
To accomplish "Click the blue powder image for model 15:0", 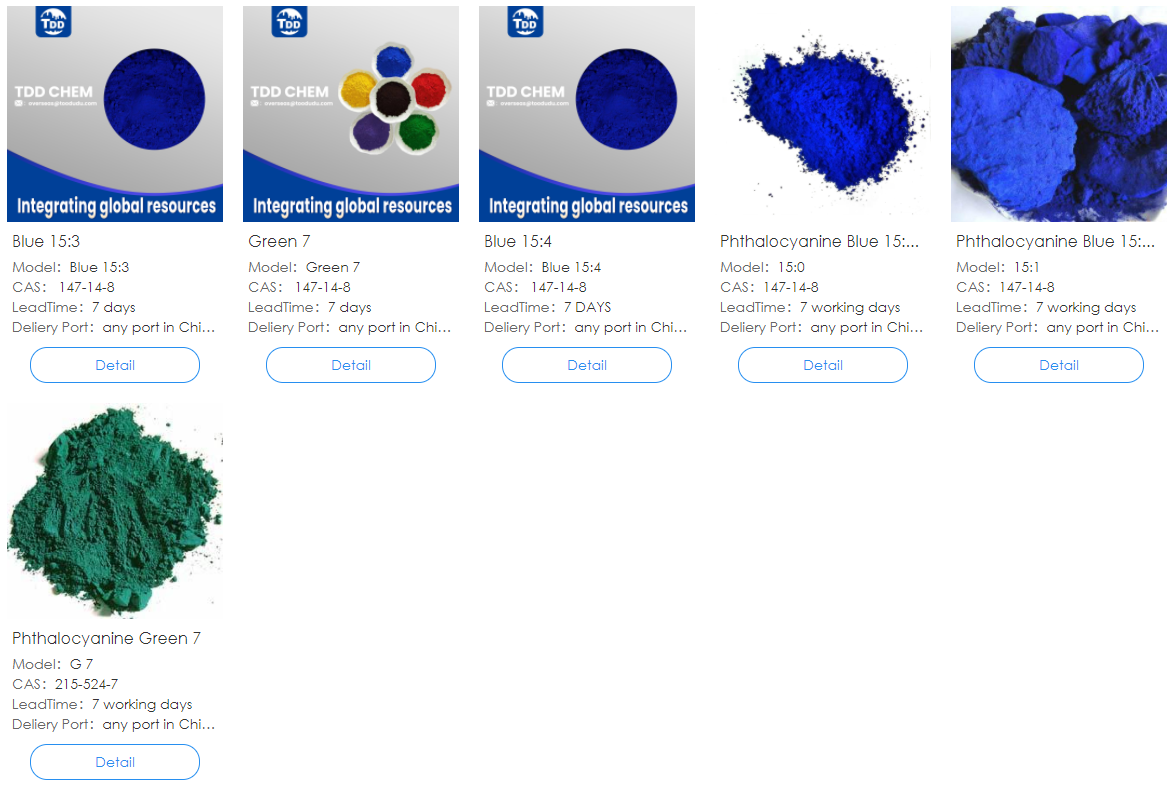I will click(x=823, y=114).
